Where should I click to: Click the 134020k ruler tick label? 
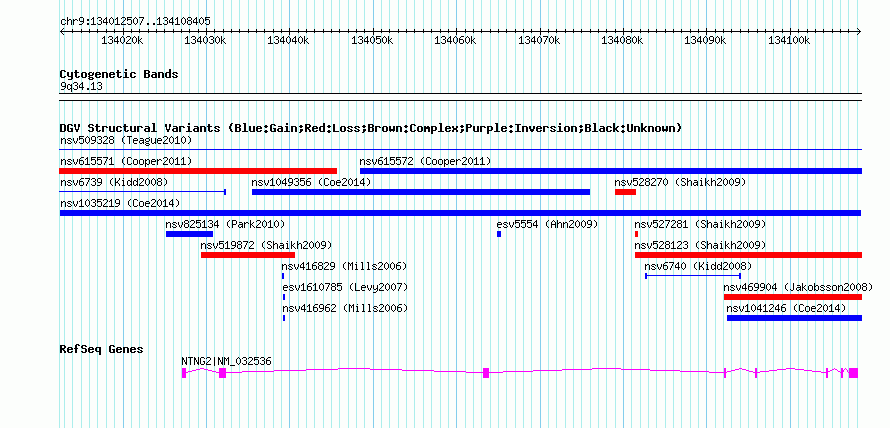122,40
